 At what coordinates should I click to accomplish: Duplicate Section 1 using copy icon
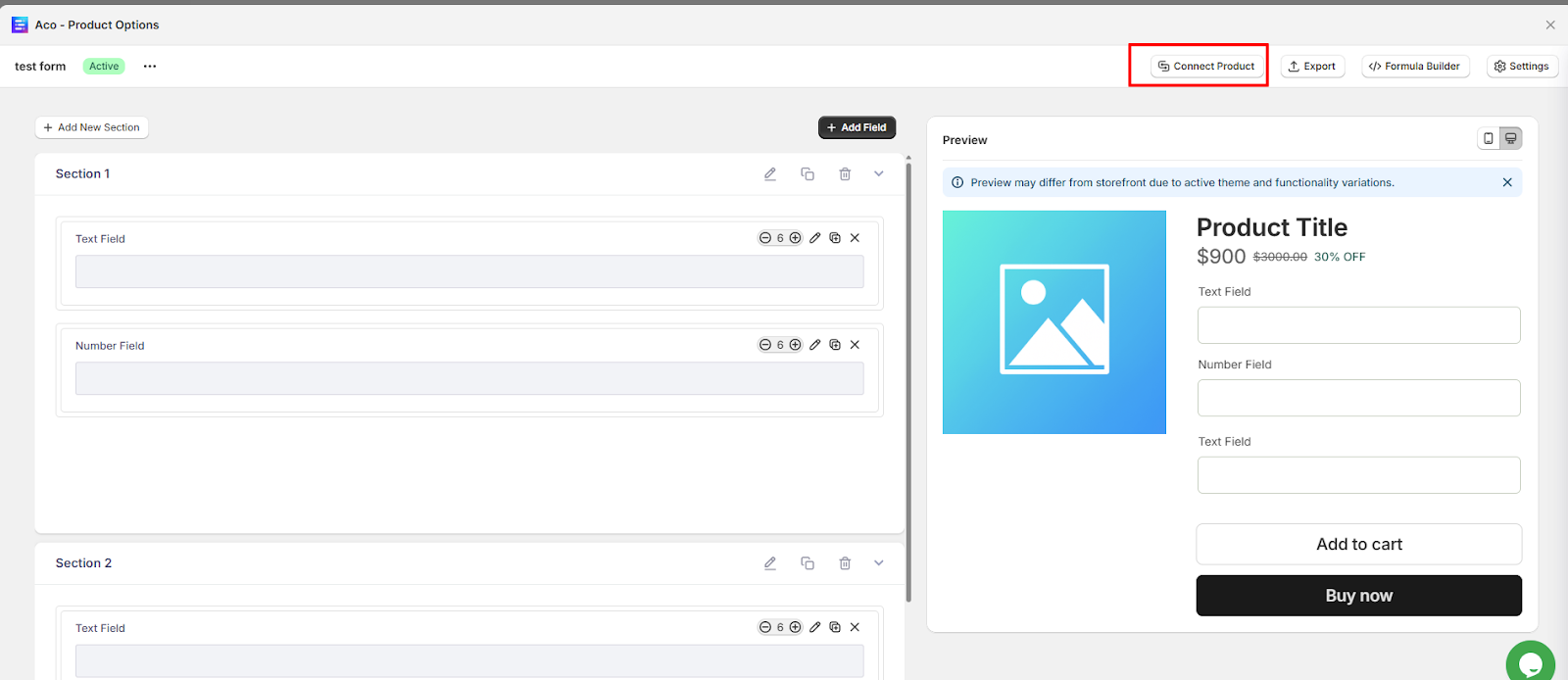(x=808, y=174)
